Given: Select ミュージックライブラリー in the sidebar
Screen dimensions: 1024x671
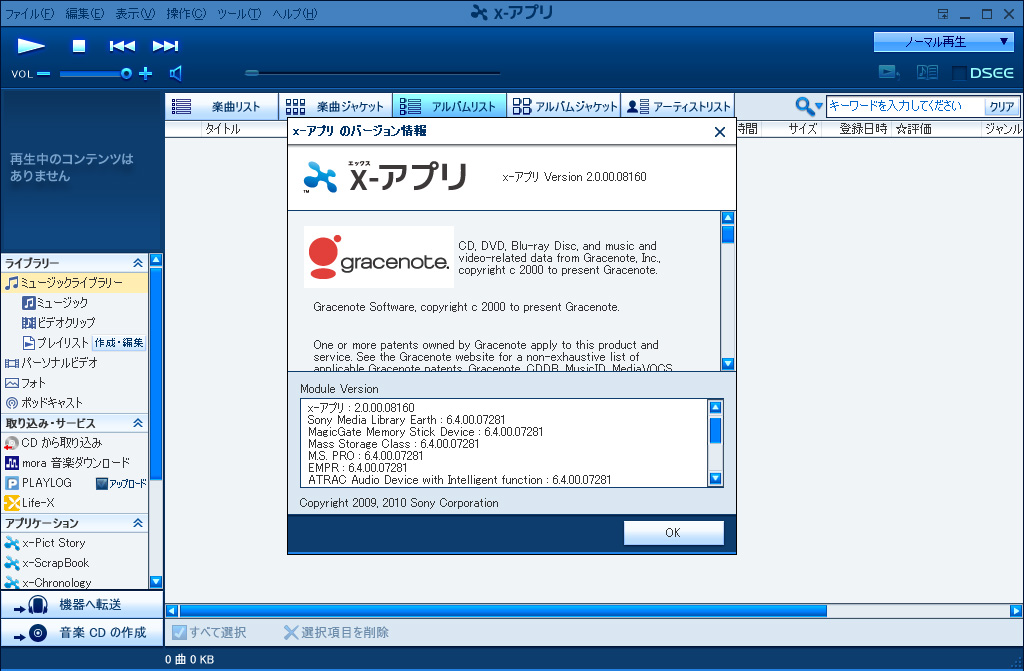Looking at the screenshot, I should pyautogui.click(x=74, y=283).
